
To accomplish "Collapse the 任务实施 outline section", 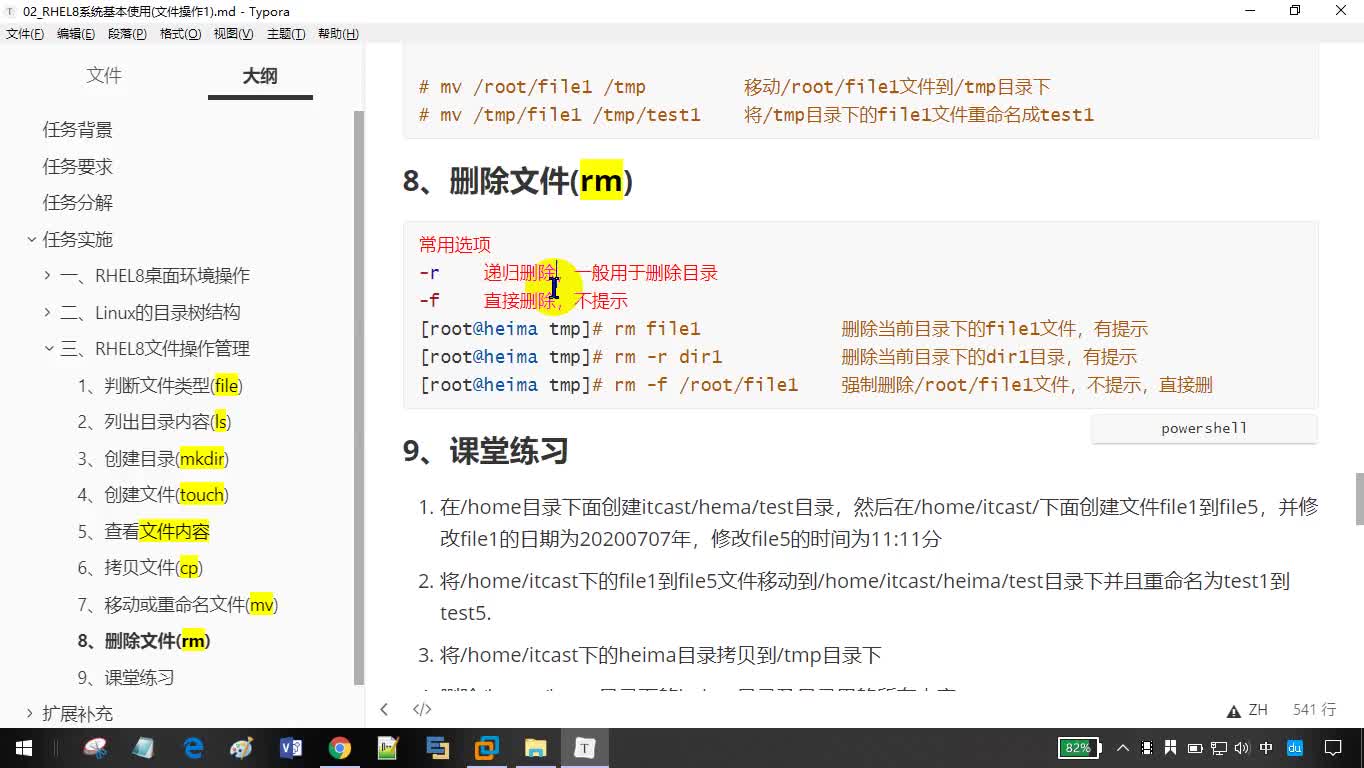I will [x=32, y=239].
